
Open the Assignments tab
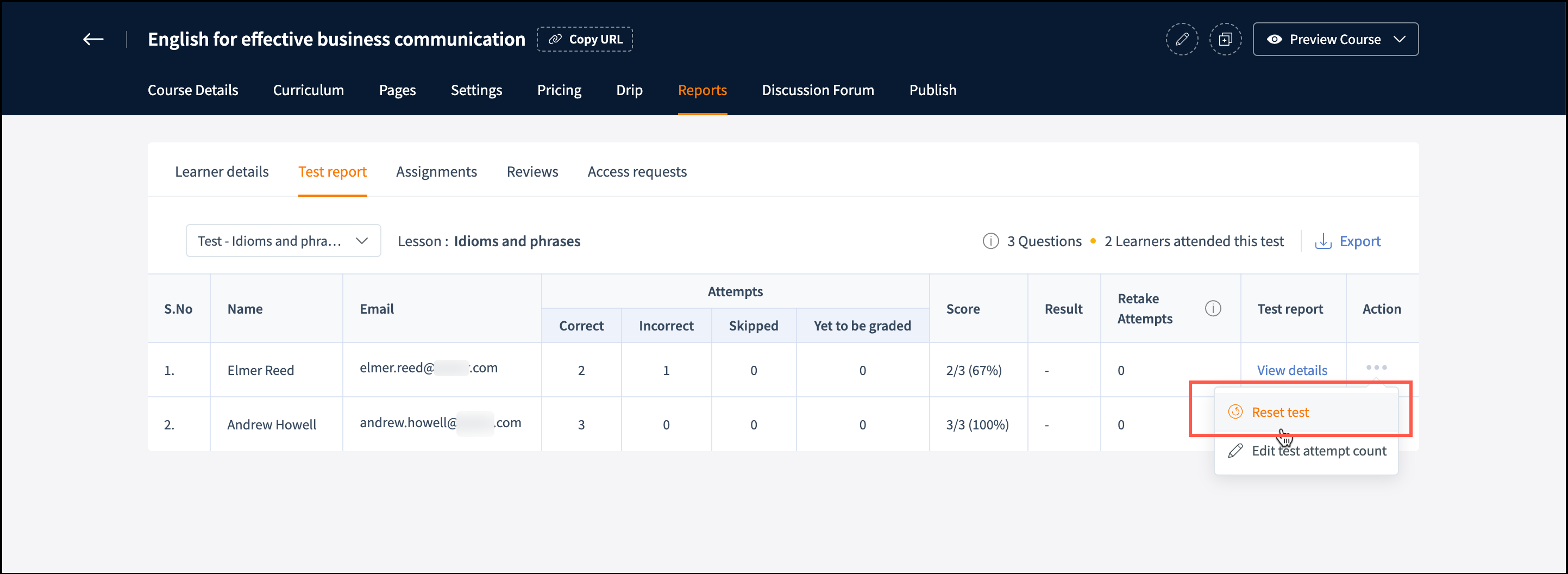[436, 172]
